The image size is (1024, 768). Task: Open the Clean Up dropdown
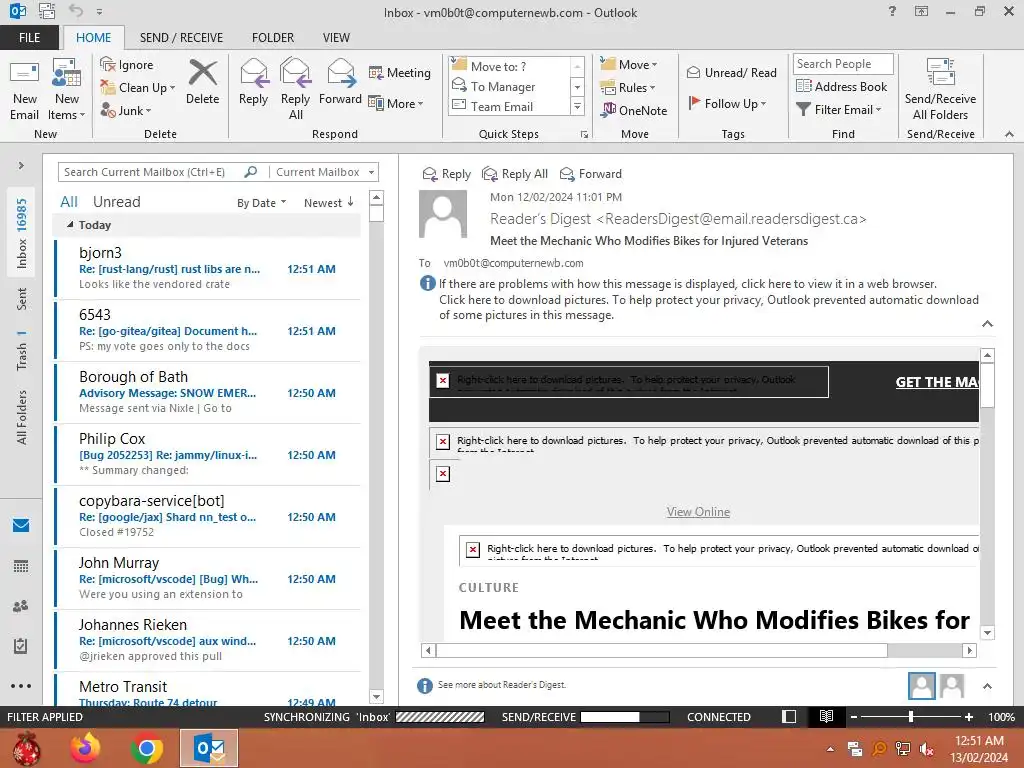[x=137, y=88]
